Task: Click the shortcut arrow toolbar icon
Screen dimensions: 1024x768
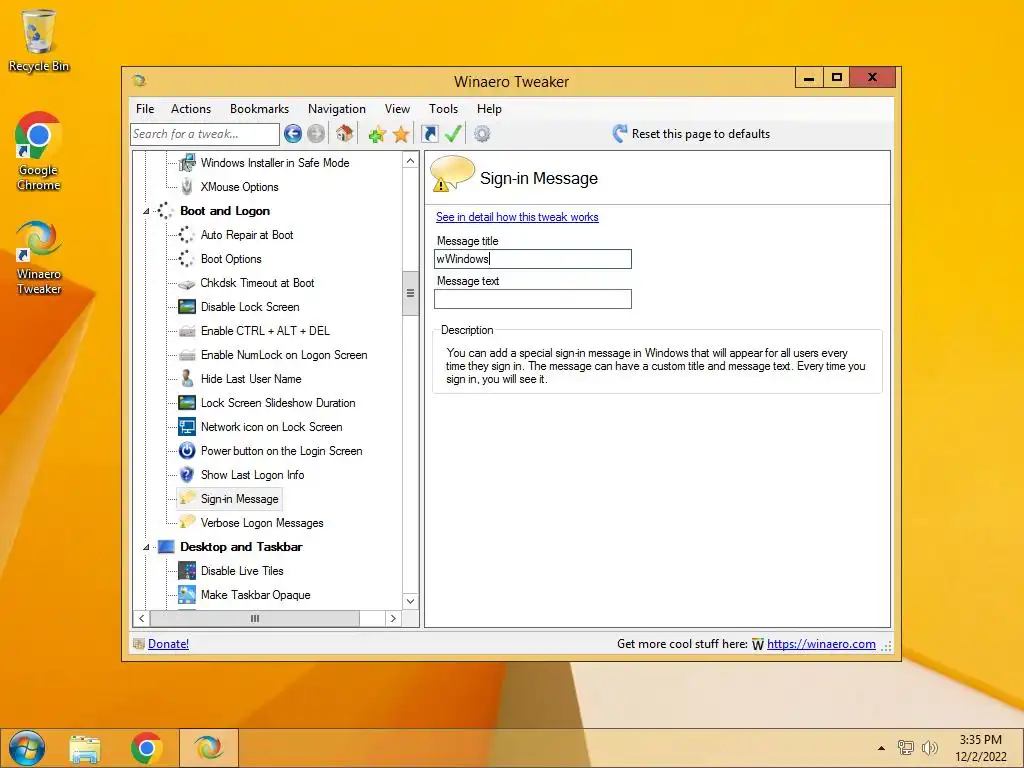Action: [x=430, y=134]
